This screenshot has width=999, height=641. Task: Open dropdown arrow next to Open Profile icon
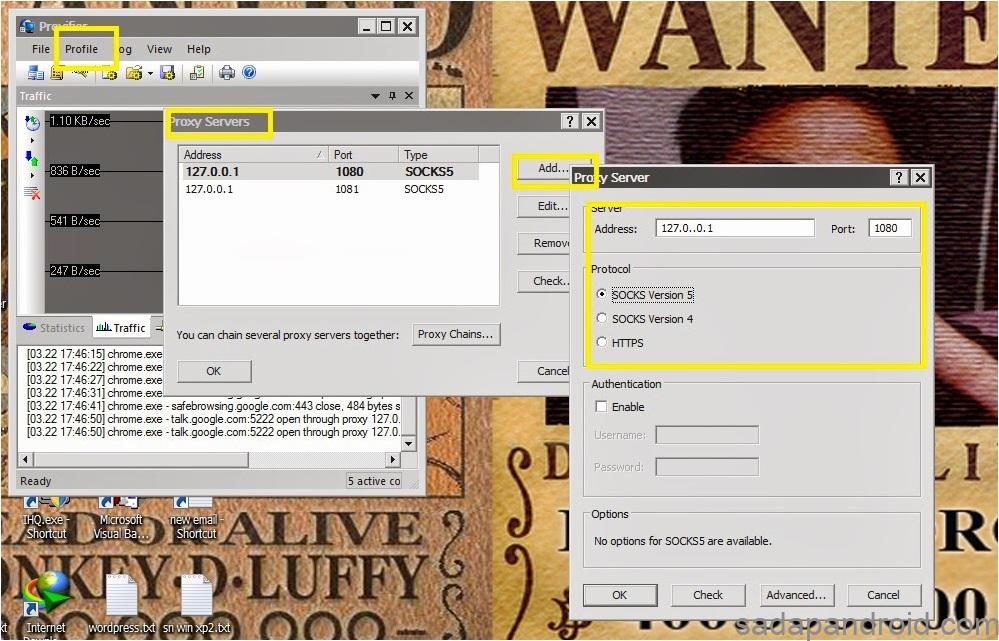coord(150,73)
